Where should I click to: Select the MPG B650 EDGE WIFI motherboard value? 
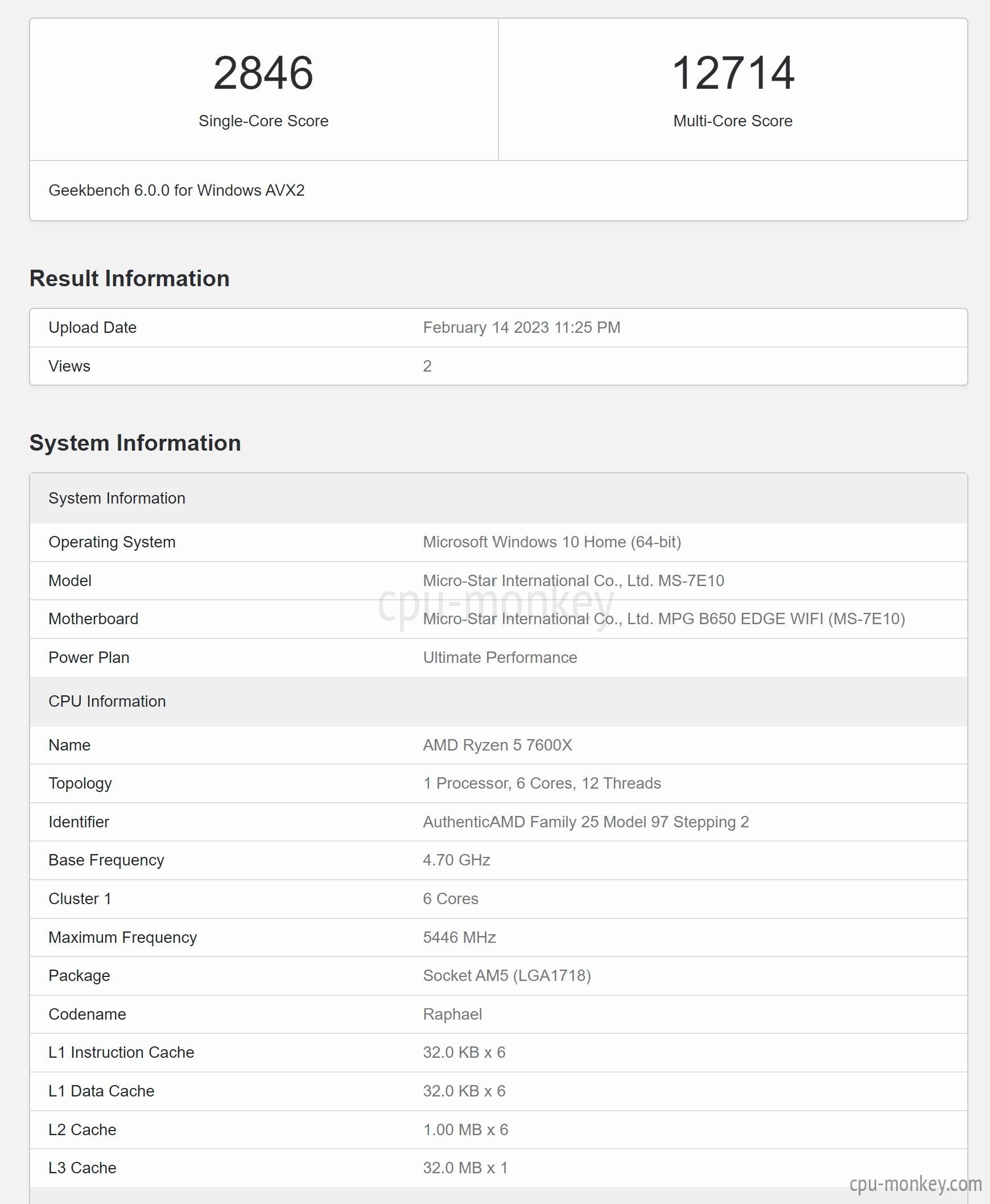664,619
